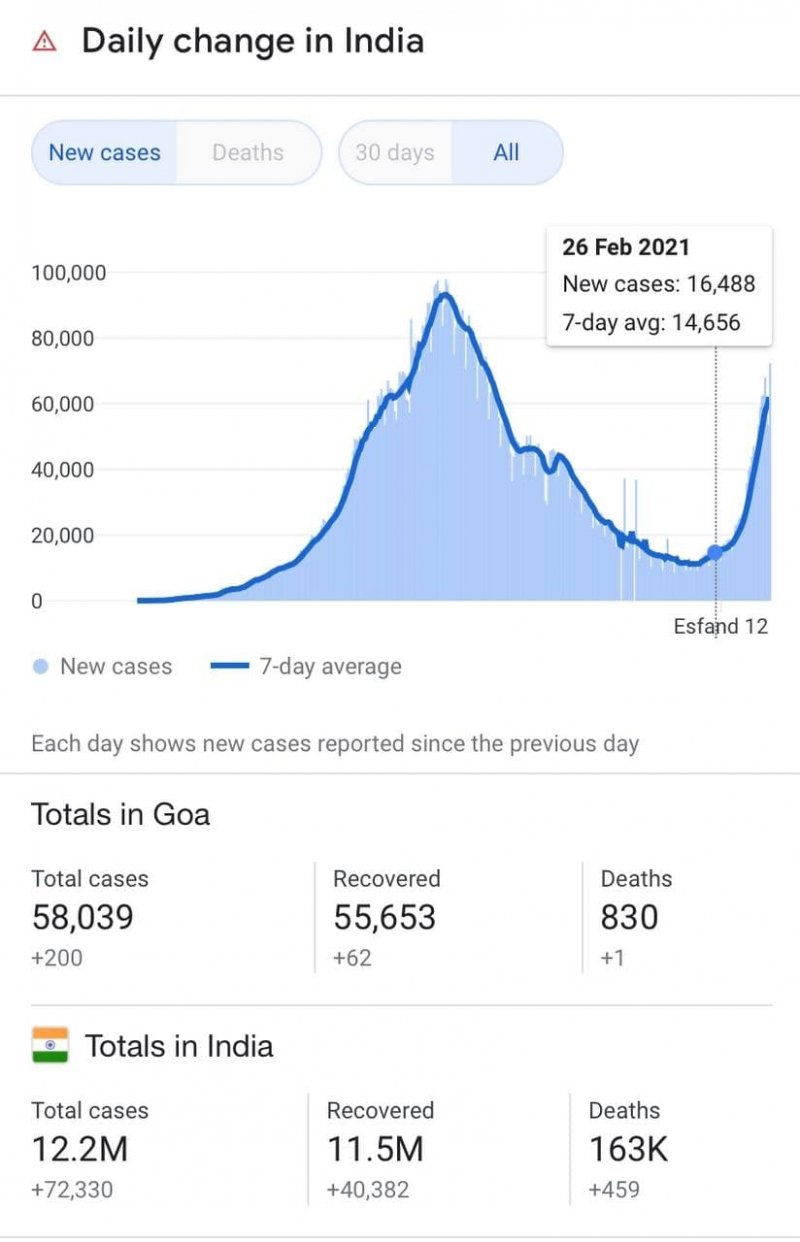This screenshot has width=800, height=1242.
Task: Open the Totals in Goa heading
Action: pyautogui.click(x=121, y=814)
